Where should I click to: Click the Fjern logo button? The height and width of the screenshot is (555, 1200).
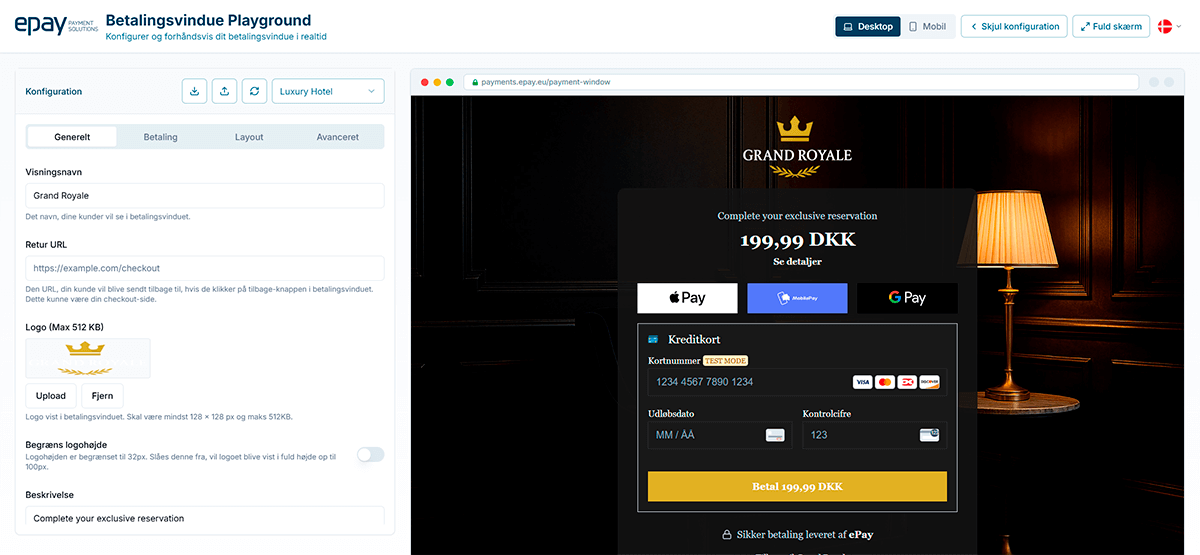click(x=102, y=396)
